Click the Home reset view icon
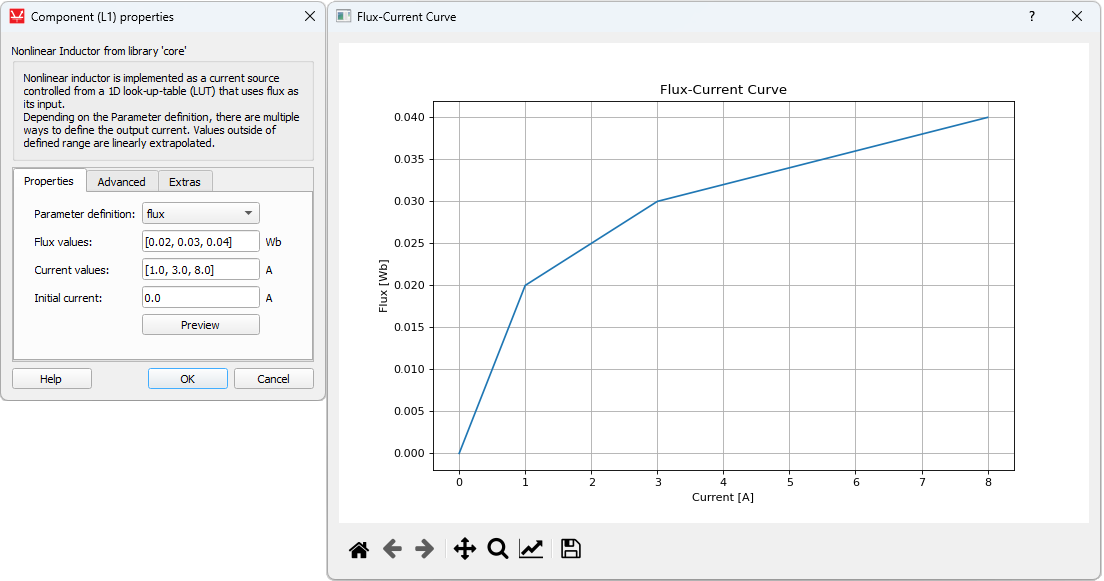 tap(359, 548)
